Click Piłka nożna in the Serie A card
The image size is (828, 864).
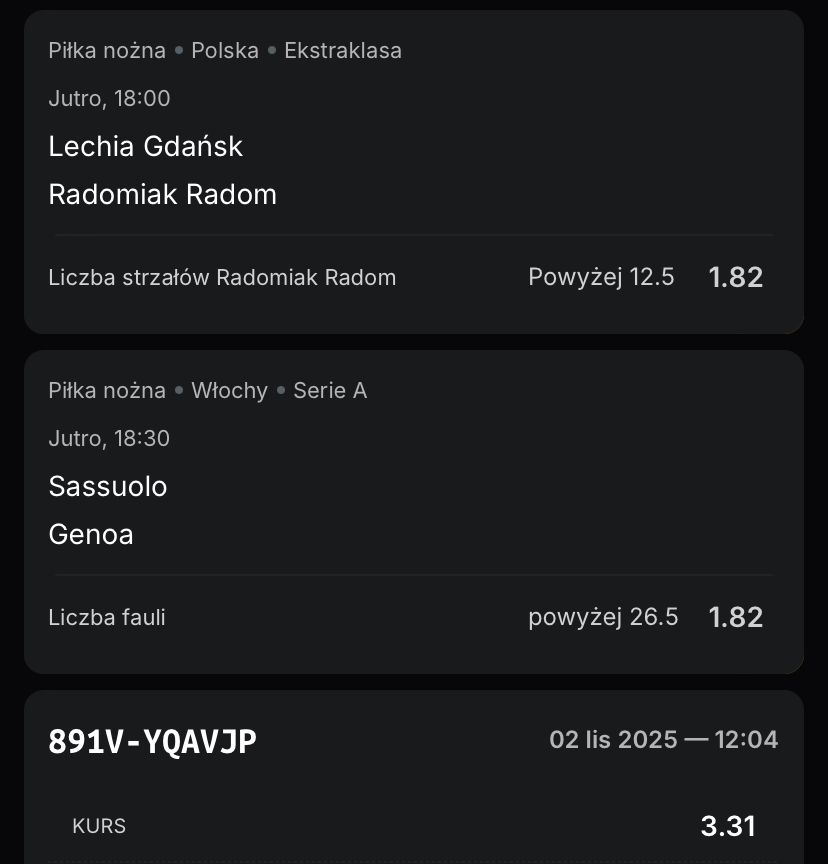[107, 390]
